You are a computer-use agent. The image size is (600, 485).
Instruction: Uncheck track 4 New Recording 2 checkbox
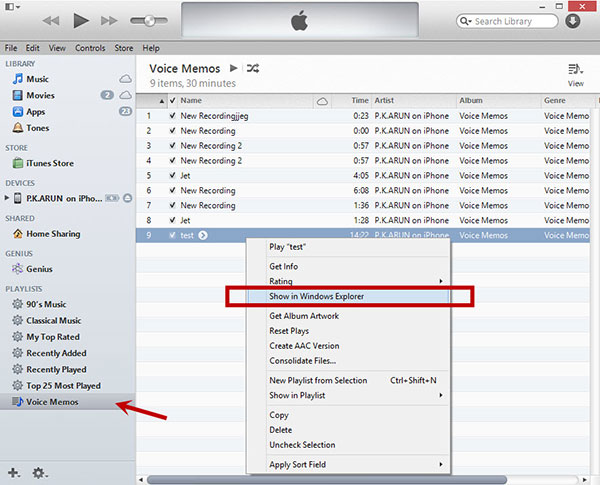(173, 160)
